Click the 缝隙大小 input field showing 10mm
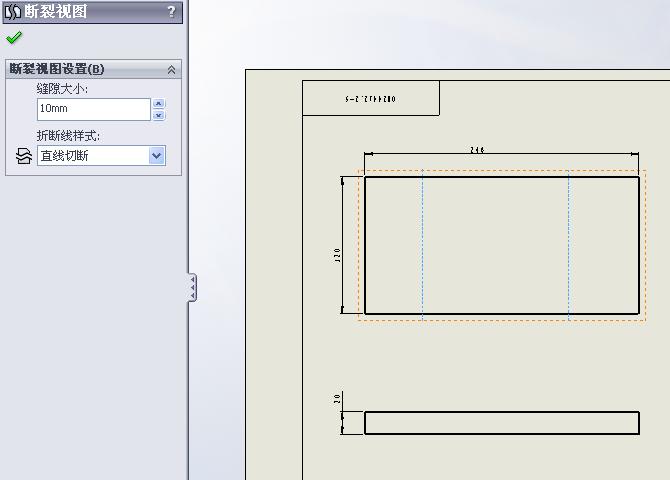This screenshot has width=670, height=480. coord(94,109)
